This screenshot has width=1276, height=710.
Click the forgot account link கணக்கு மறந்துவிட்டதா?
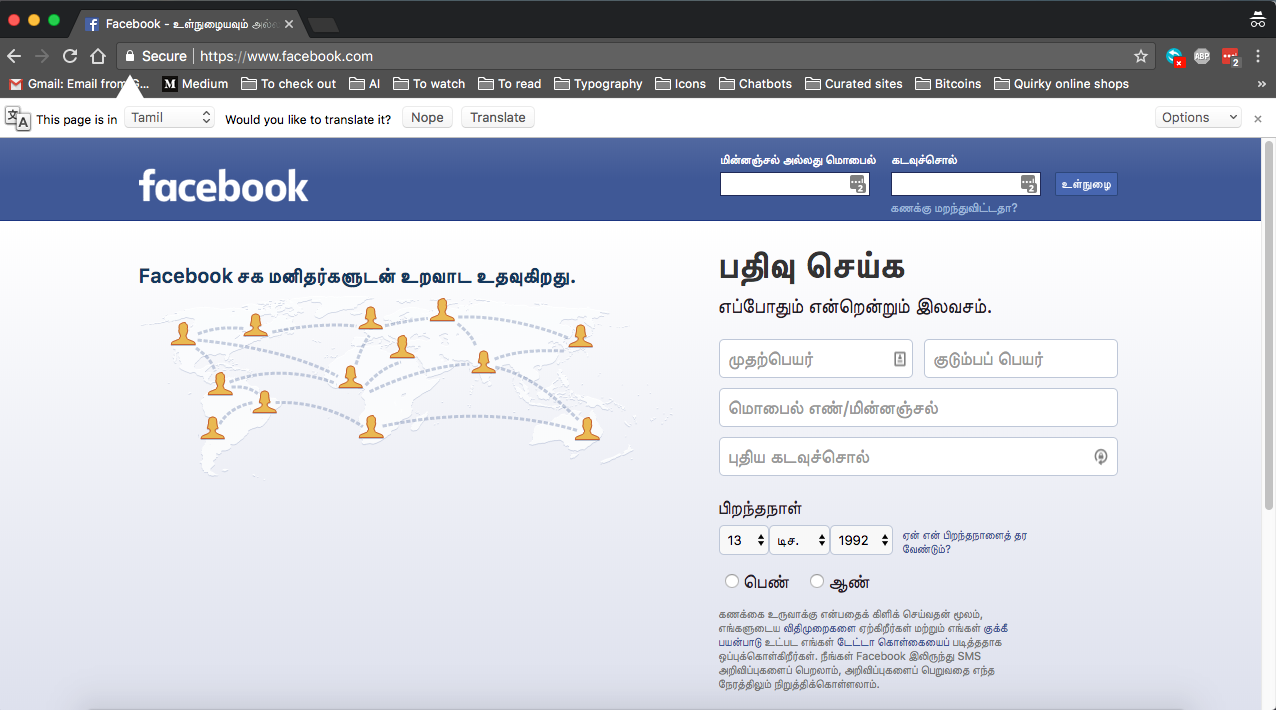(954, 208)
